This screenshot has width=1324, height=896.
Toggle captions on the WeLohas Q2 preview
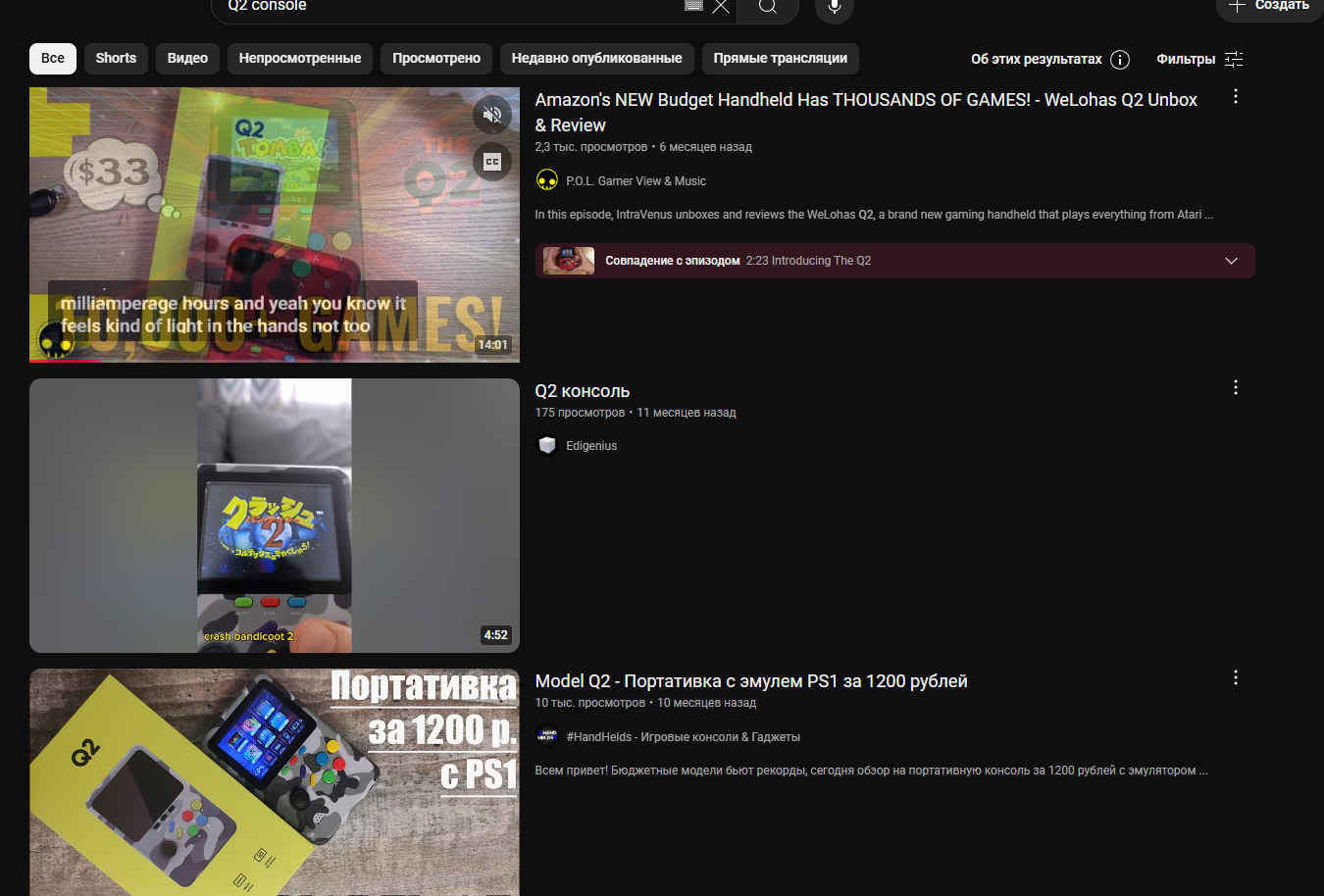click(x=492, y=162)
